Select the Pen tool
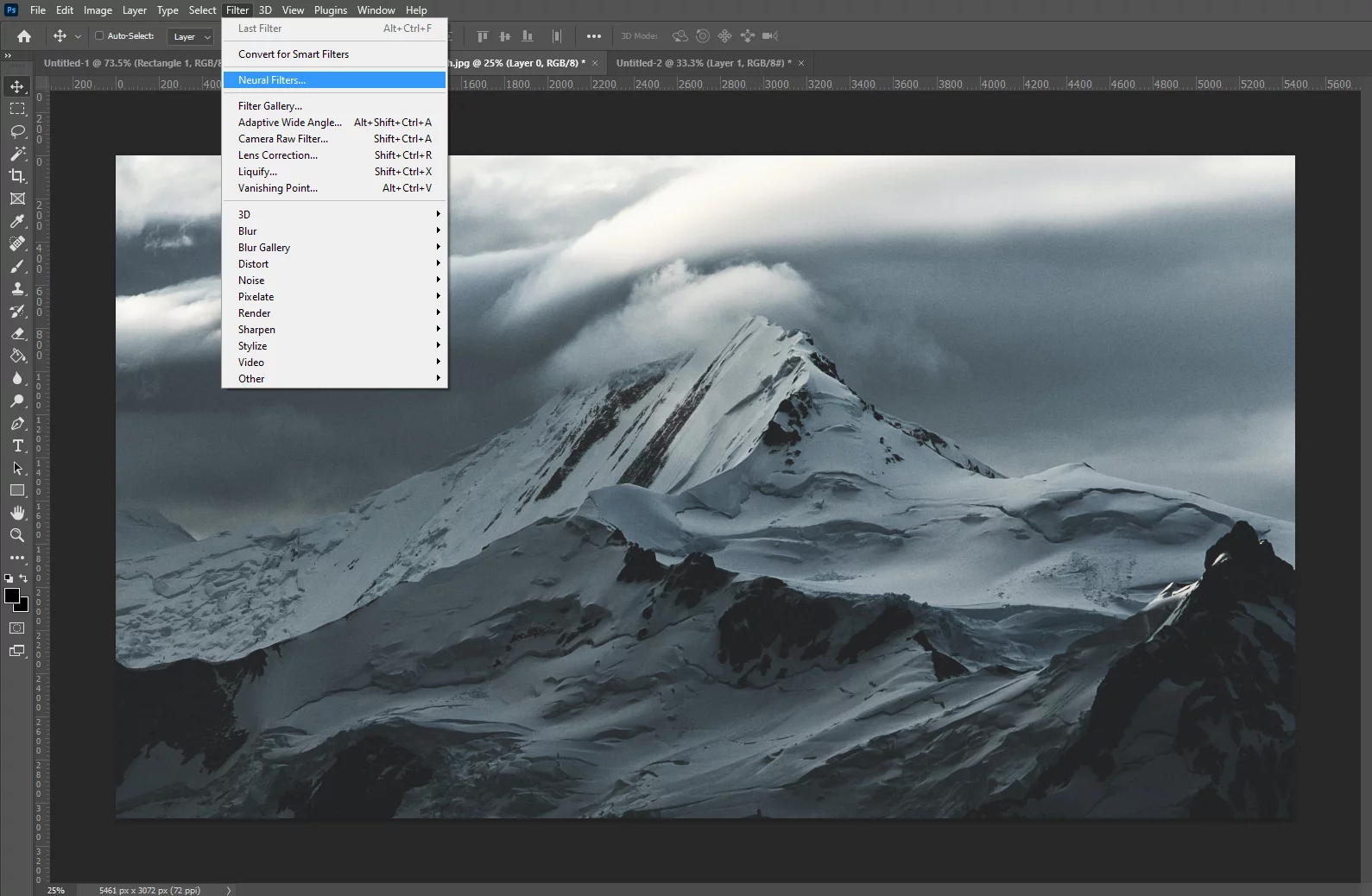This screenshot has height=896, width=1372. pos(17,423)
